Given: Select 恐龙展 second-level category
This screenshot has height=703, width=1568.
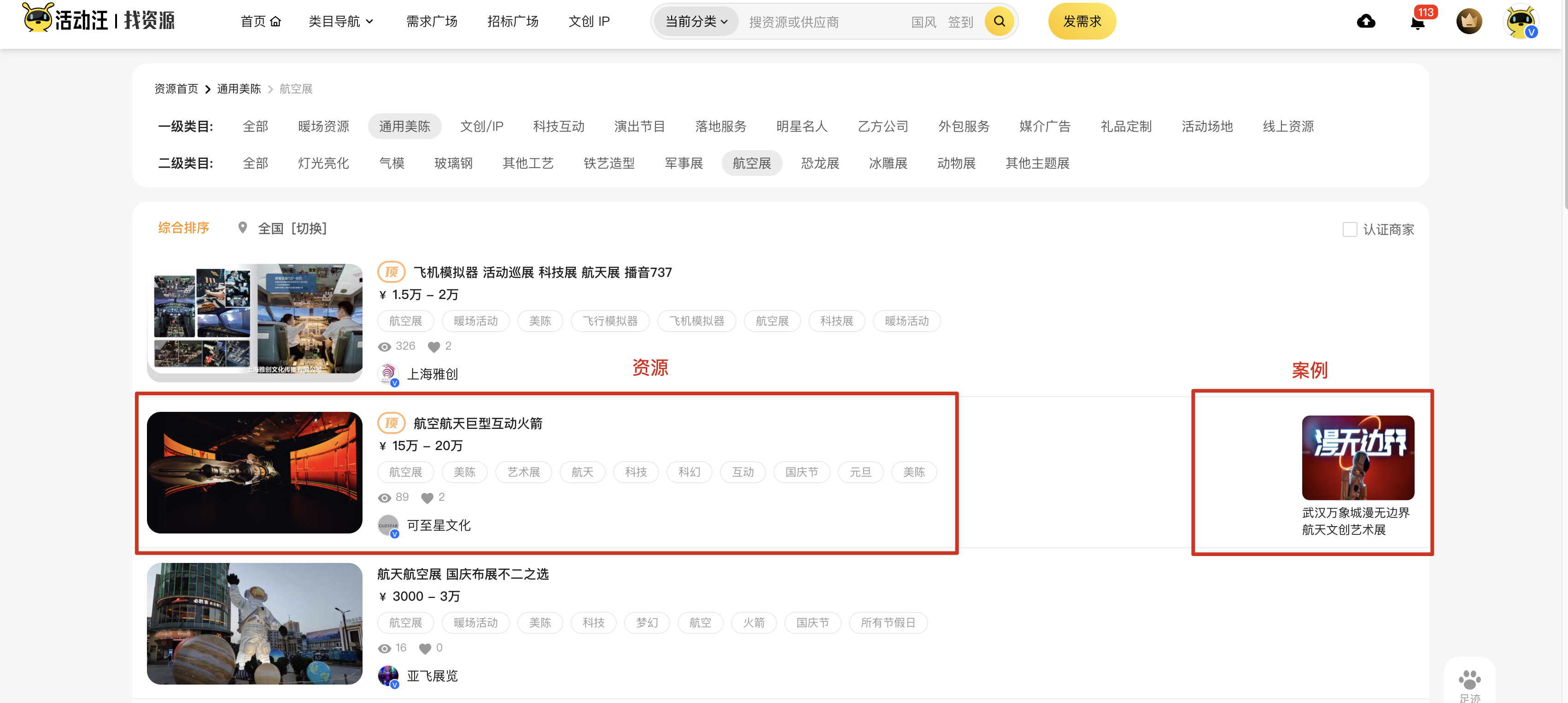Looking at the screenshot, I should pos(820,163).
